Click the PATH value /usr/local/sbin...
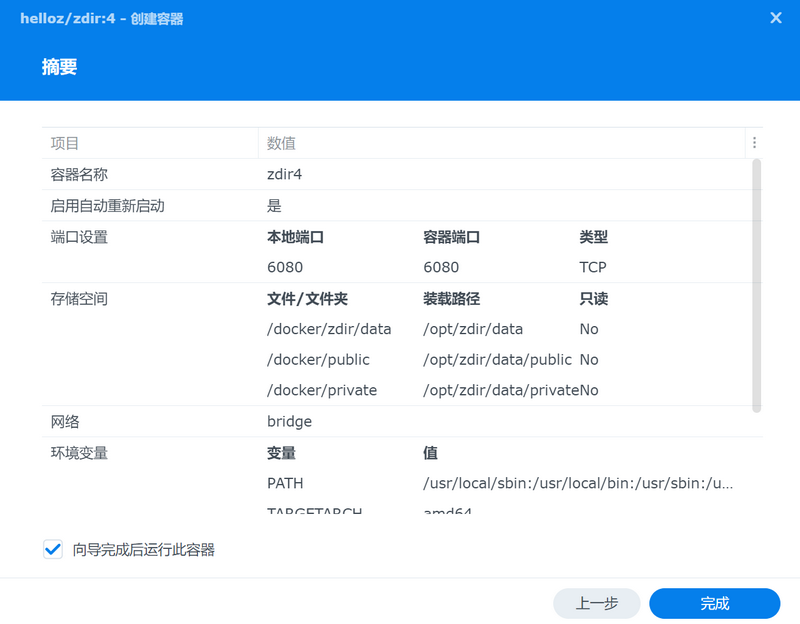The image size is (800, 624). (578, 483)
